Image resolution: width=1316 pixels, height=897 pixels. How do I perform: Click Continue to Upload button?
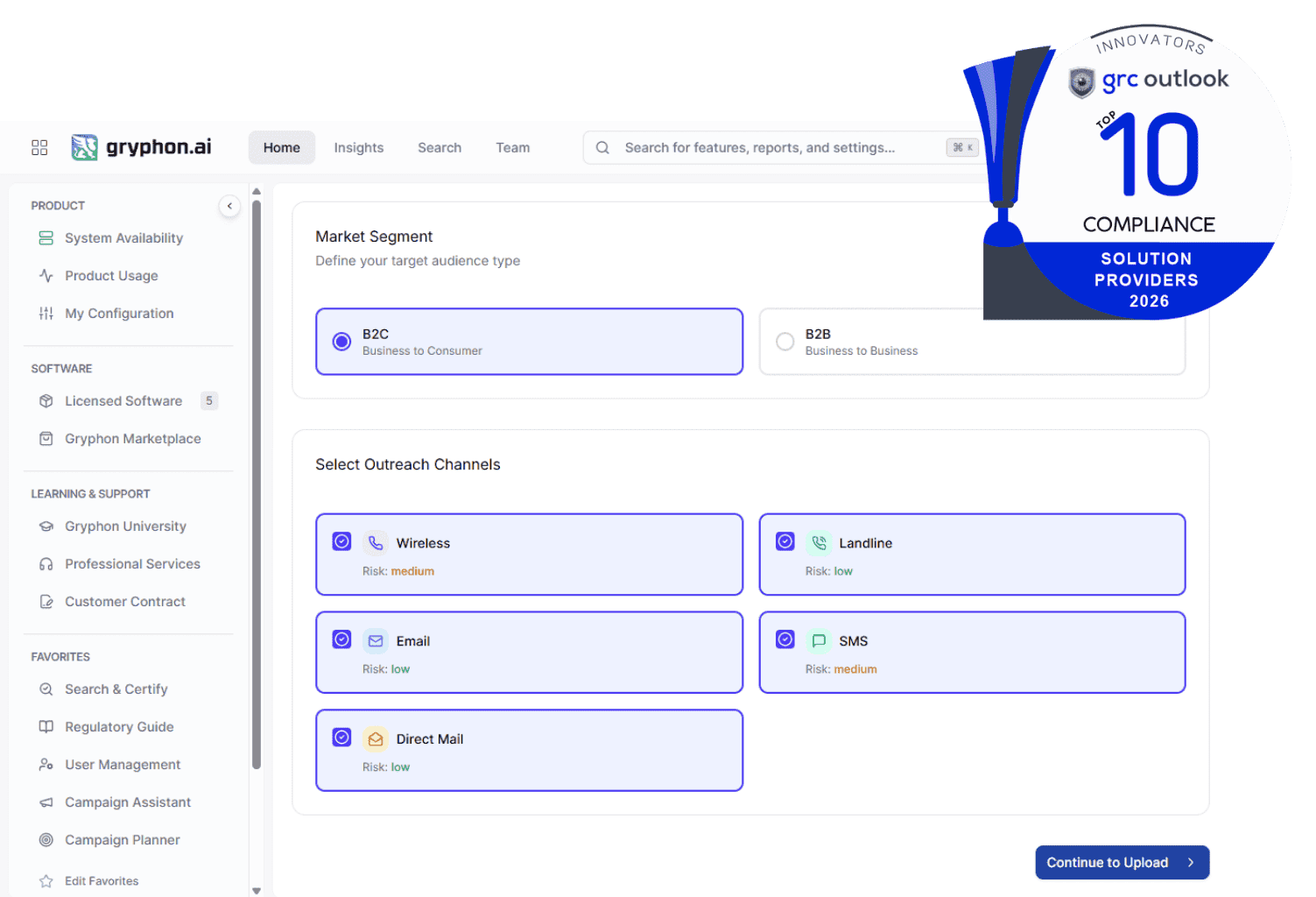tap(1122, 863)
